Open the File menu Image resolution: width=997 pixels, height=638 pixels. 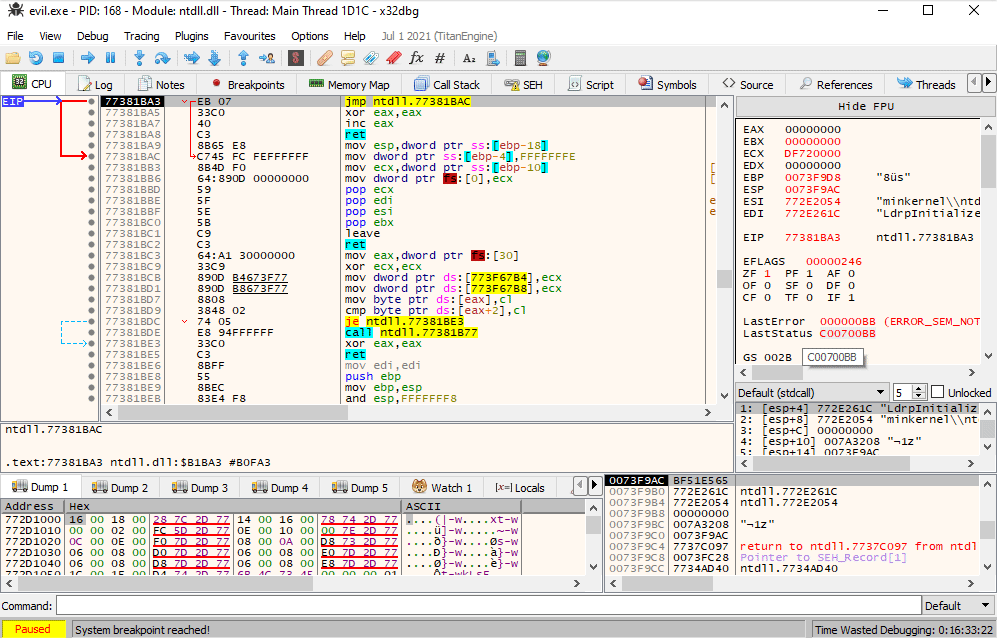click(x=15, y=36)
